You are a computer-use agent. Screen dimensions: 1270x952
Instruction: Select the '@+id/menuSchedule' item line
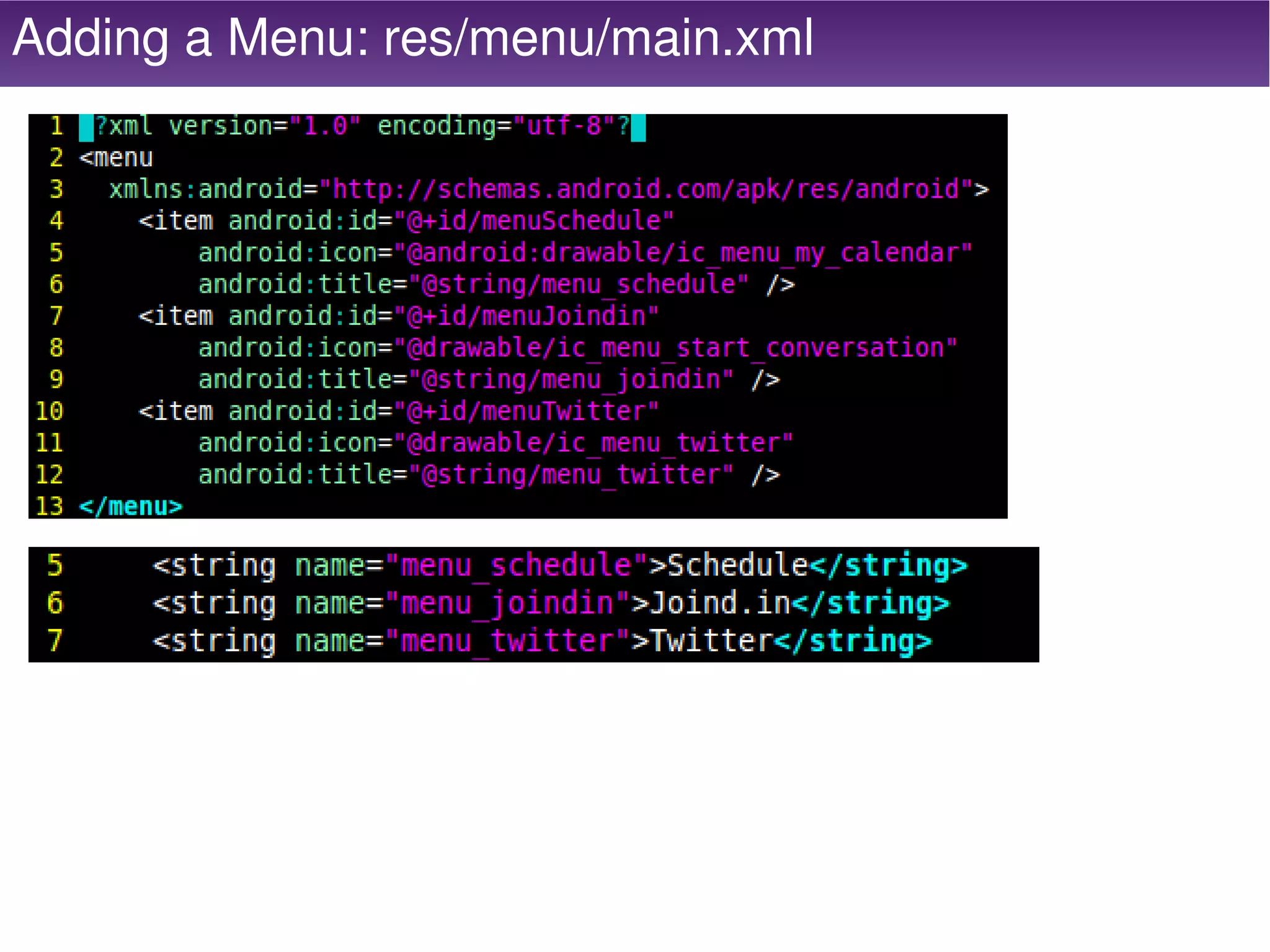click(x=406, y=221)
